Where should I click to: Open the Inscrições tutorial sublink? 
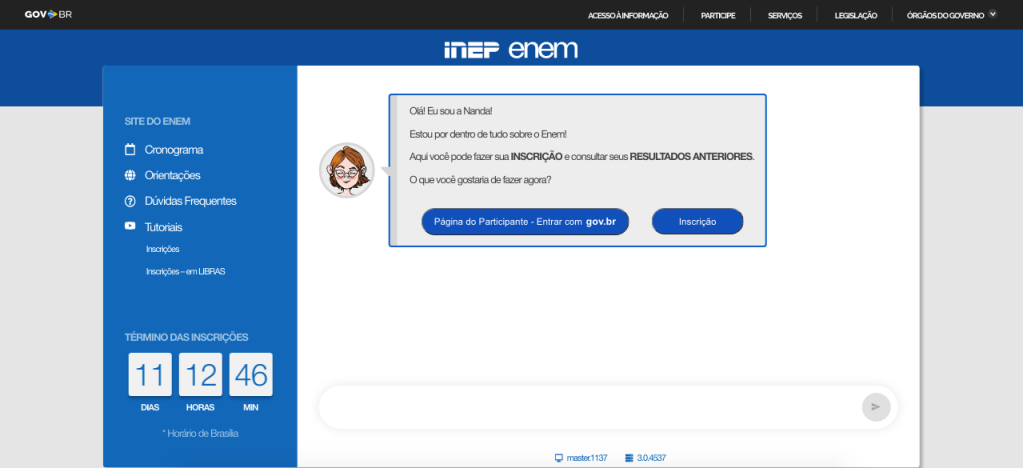(162, 249)
